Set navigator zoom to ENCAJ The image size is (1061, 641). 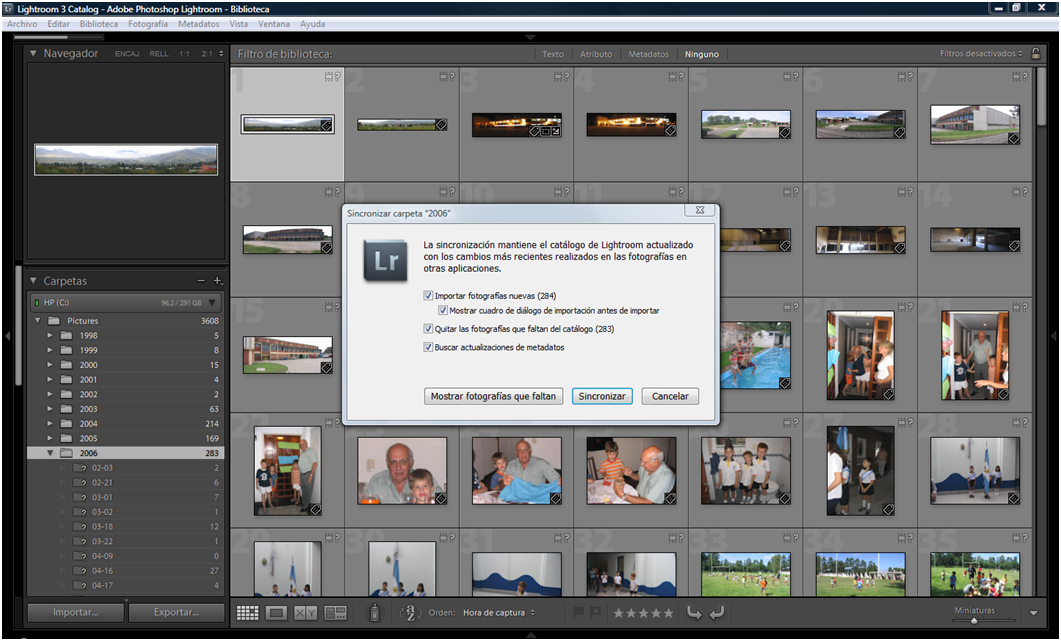pyautogui.click(x=127, y=53)
